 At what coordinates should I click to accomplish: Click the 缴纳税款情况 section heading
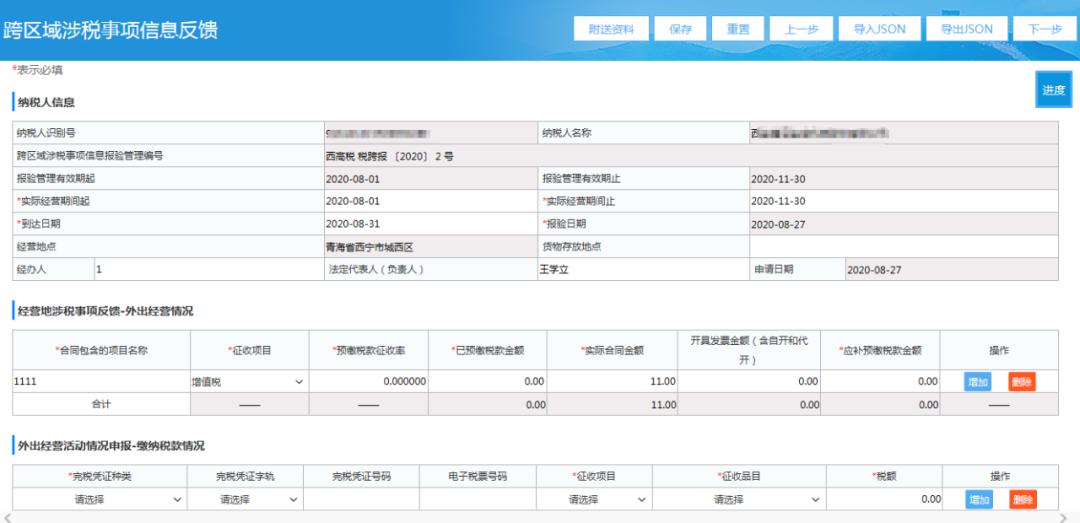point(111,446)
